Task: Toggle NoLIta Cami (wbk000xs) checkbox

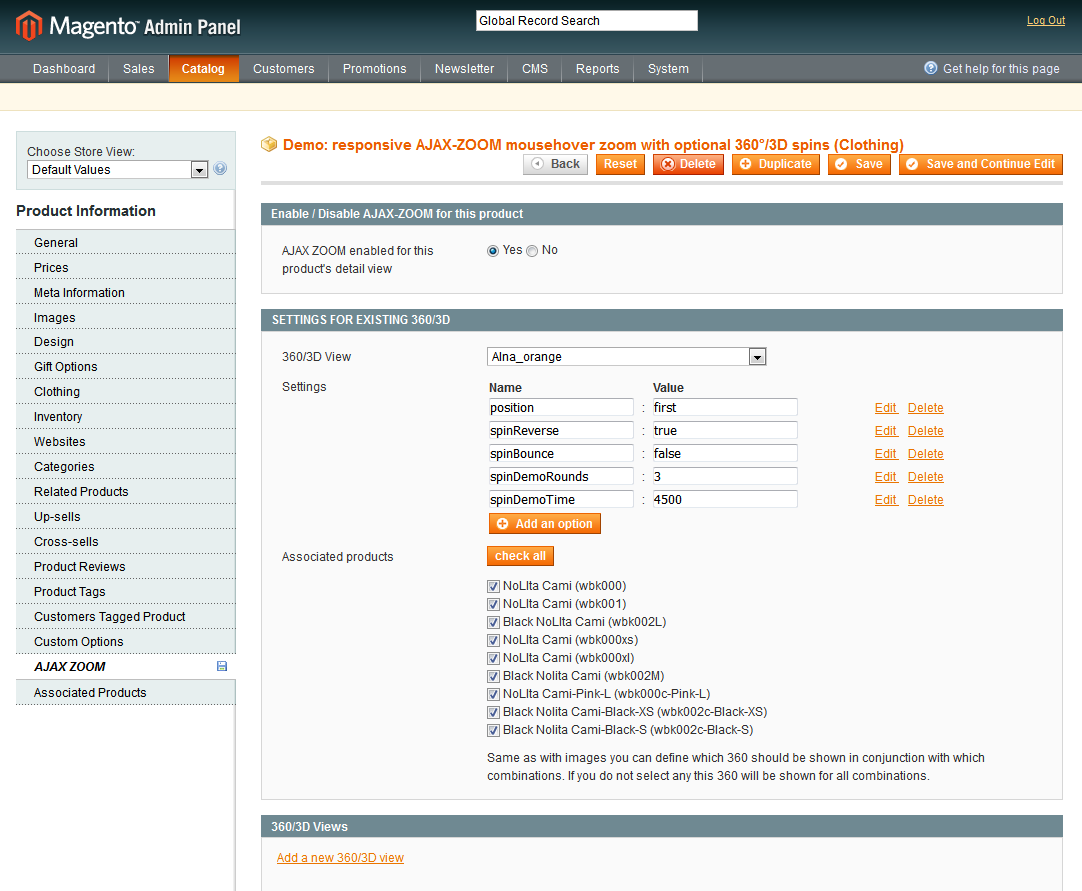Action: click(493, 640)
